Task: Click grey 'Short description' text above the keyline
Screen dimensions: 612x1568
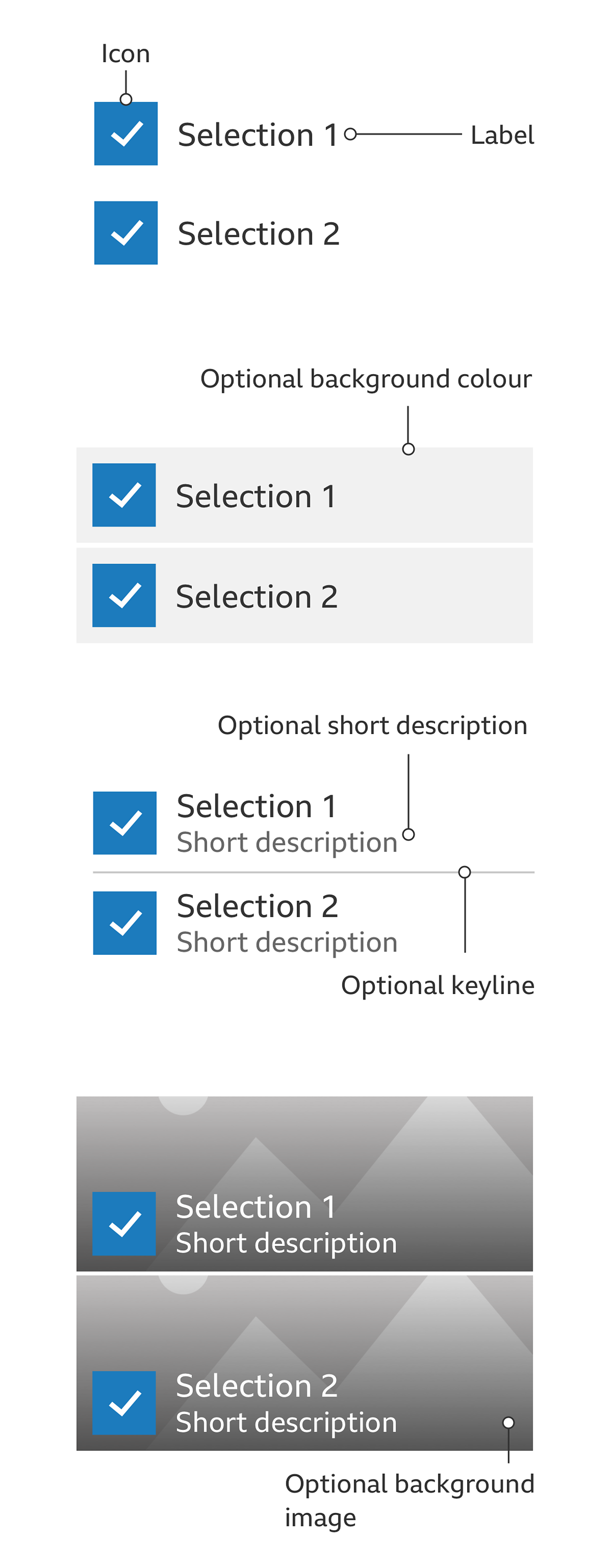Action: tap(287, 843)
